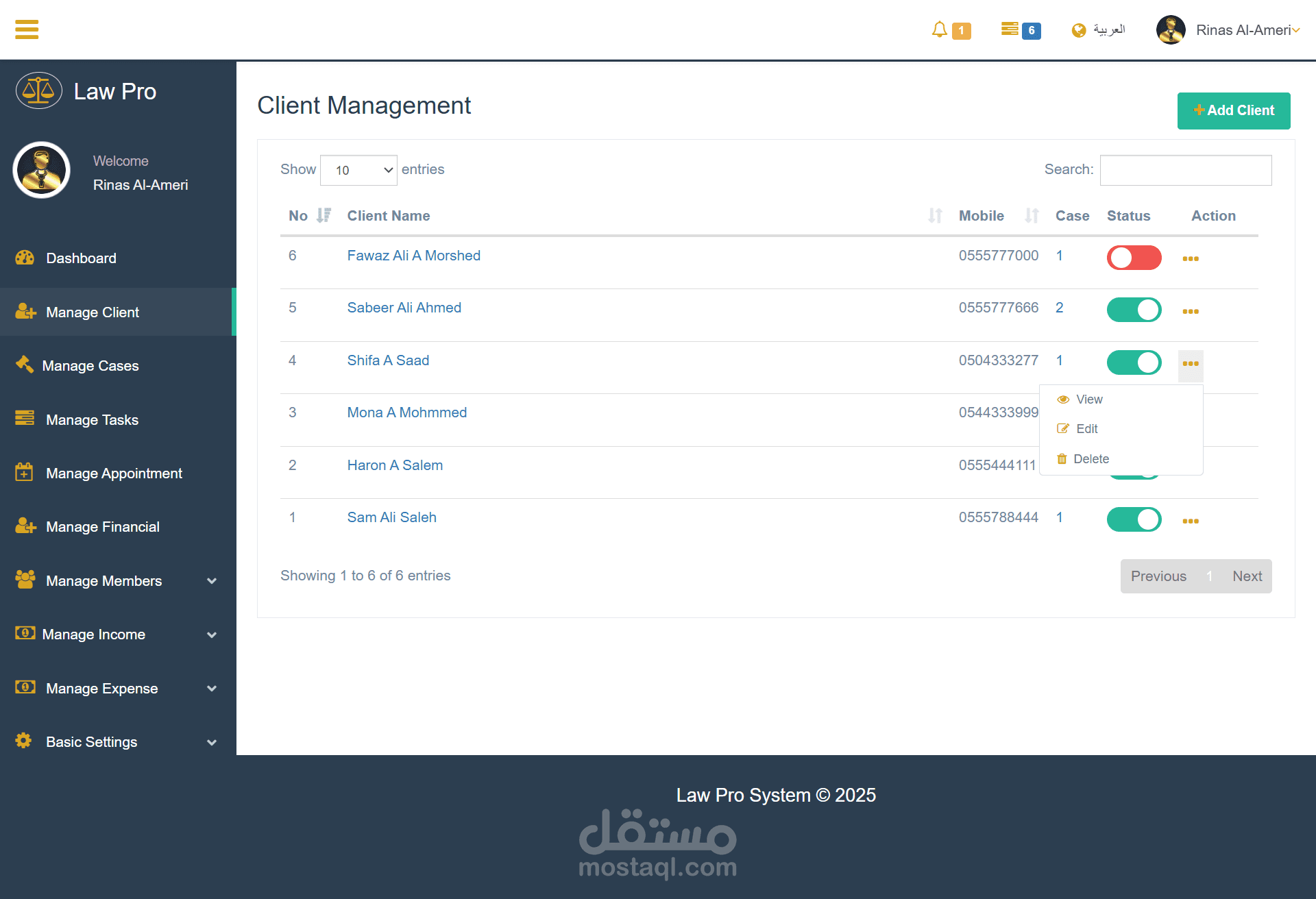Select Edit from the action menu

(1086, 429)
